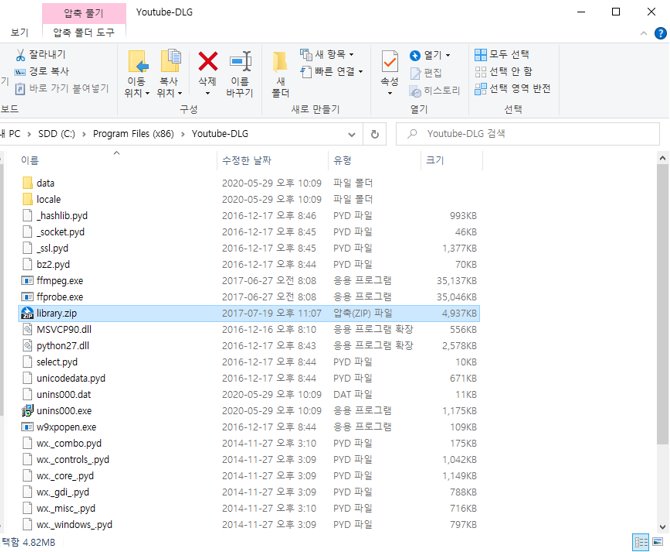
Task: Click the History (히스토리) icon
Action: tap(415, 91)
